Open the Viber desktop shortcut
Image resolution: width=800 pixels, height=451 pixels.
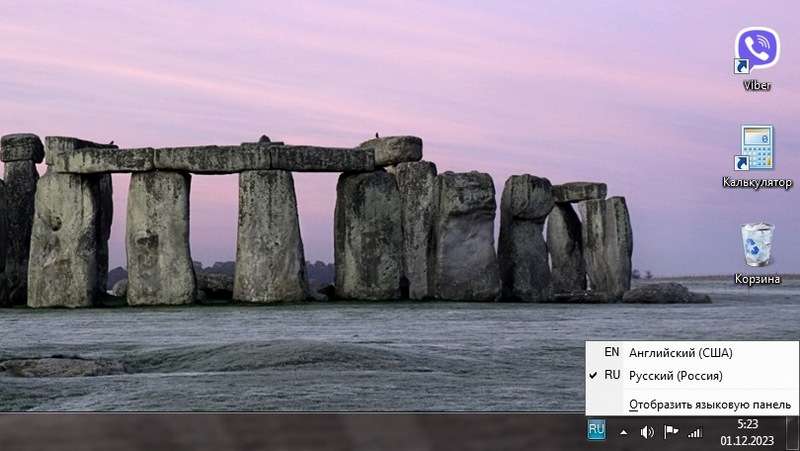pyautogui.click(x=757, y=59)
